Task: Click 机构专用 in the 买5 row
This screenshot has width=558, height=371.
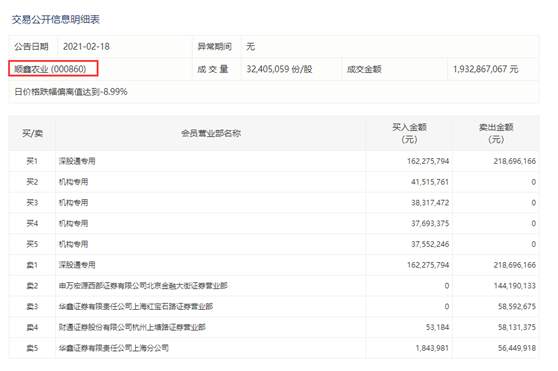Action: [x=74, y=244]
